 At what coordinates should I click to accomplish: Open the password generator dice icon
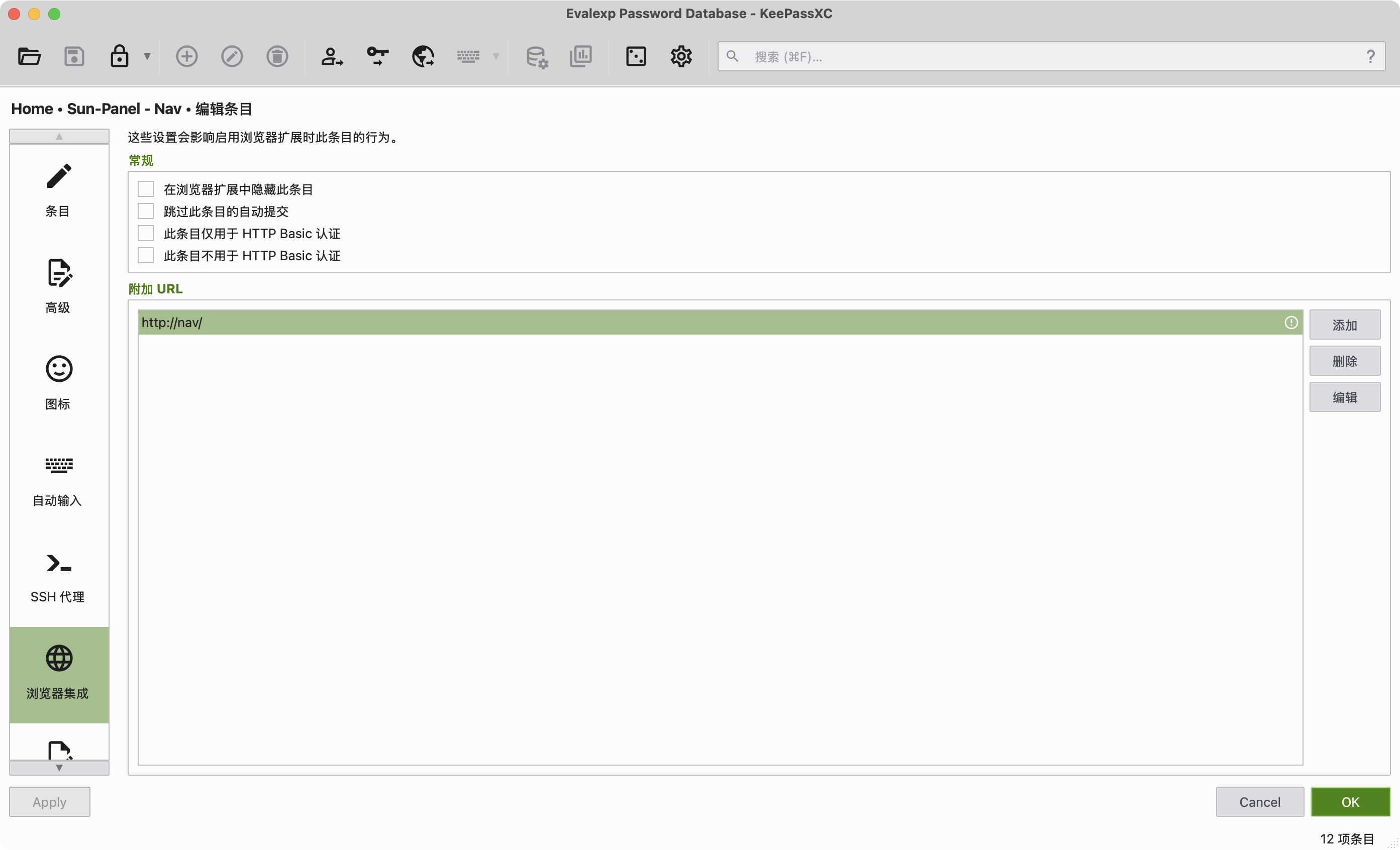point(636,56)
